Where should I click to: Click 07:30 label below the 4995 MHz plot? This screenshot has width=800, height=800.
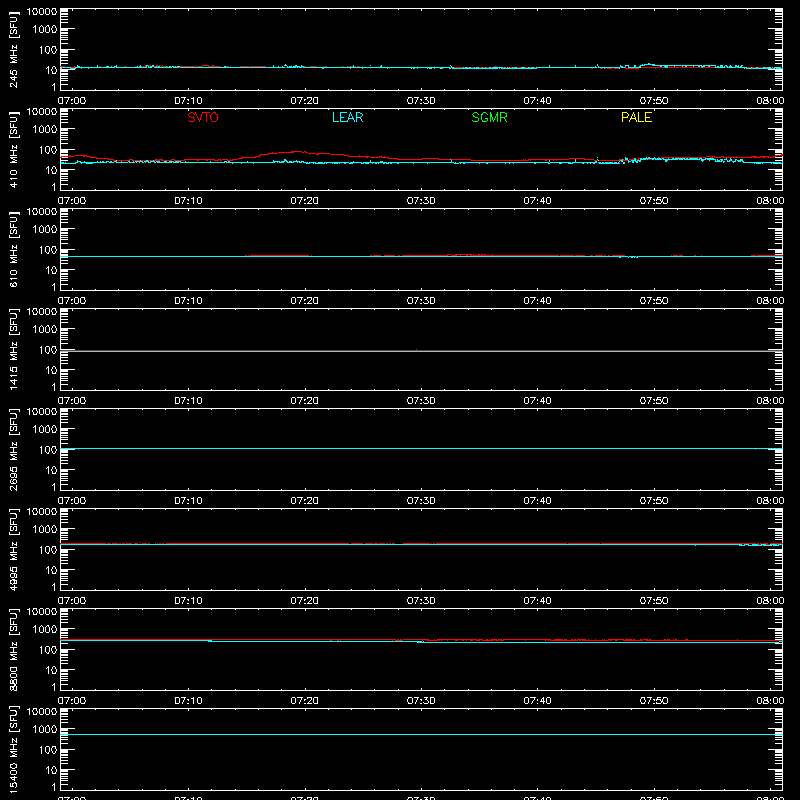coord(421,601)
